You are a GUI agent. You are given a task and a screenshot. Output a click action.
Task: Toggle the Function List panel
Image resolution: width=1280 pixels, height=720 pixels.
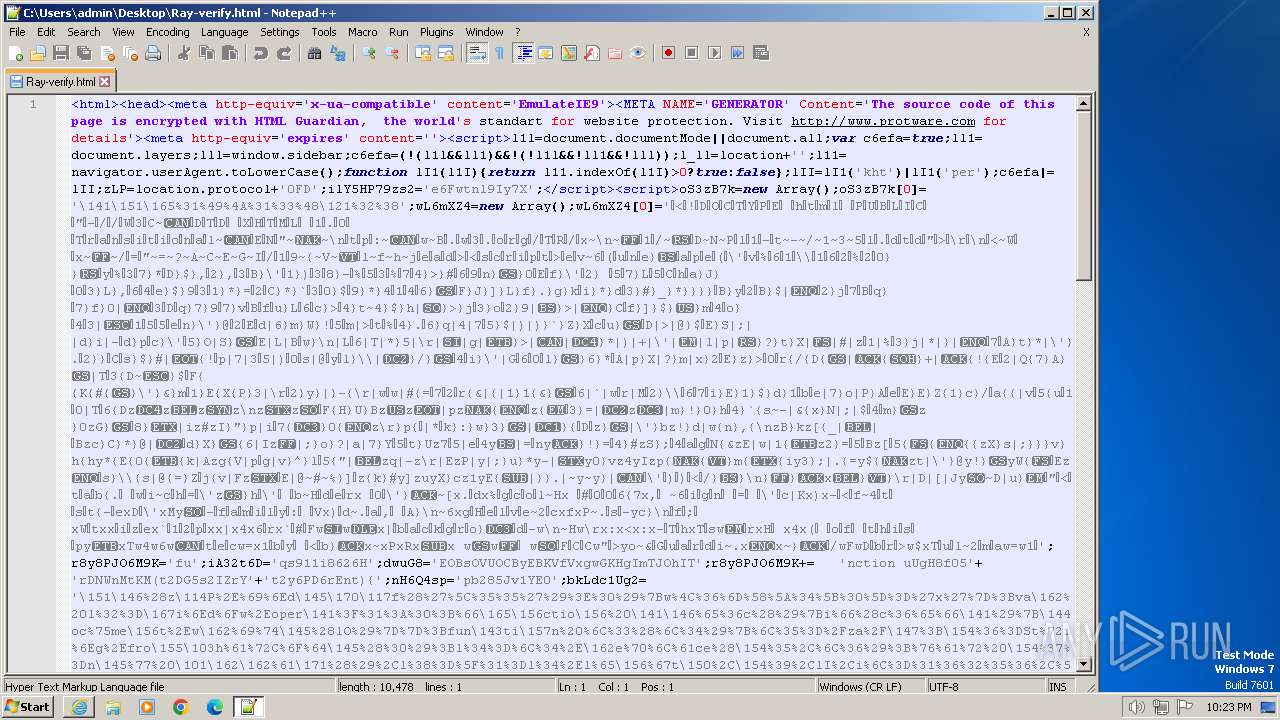pyautogui.click(x=591, y=53)
